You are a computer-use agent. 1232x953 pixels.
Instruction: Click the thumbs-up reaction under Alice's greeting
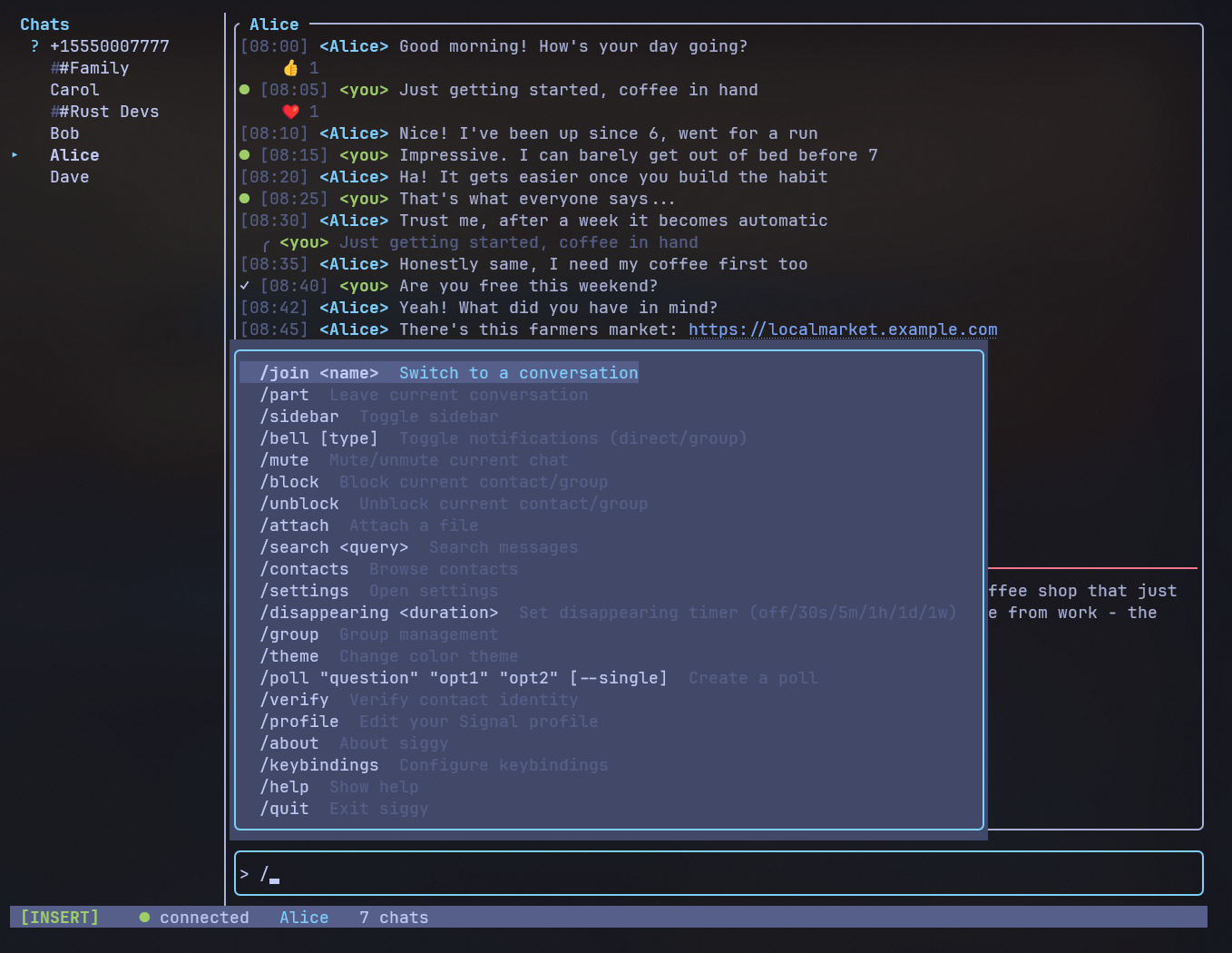(x=290, y=67)
